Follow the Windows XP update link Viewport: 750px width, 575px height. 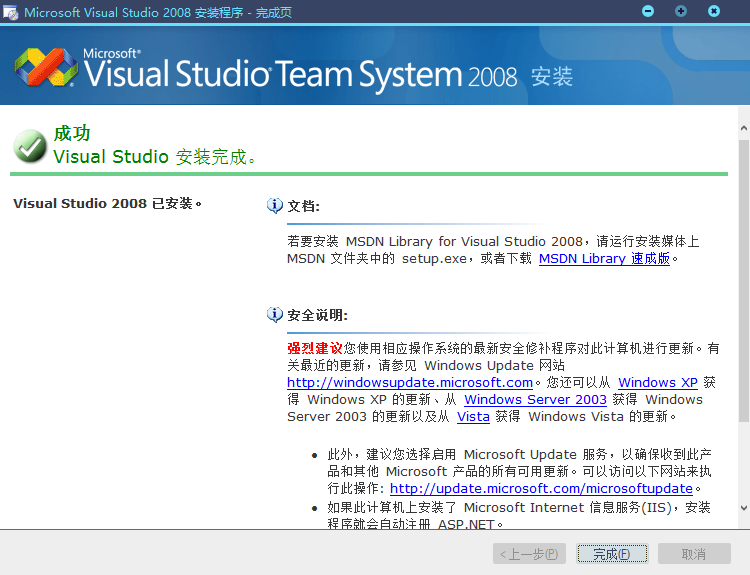point(657,382)
